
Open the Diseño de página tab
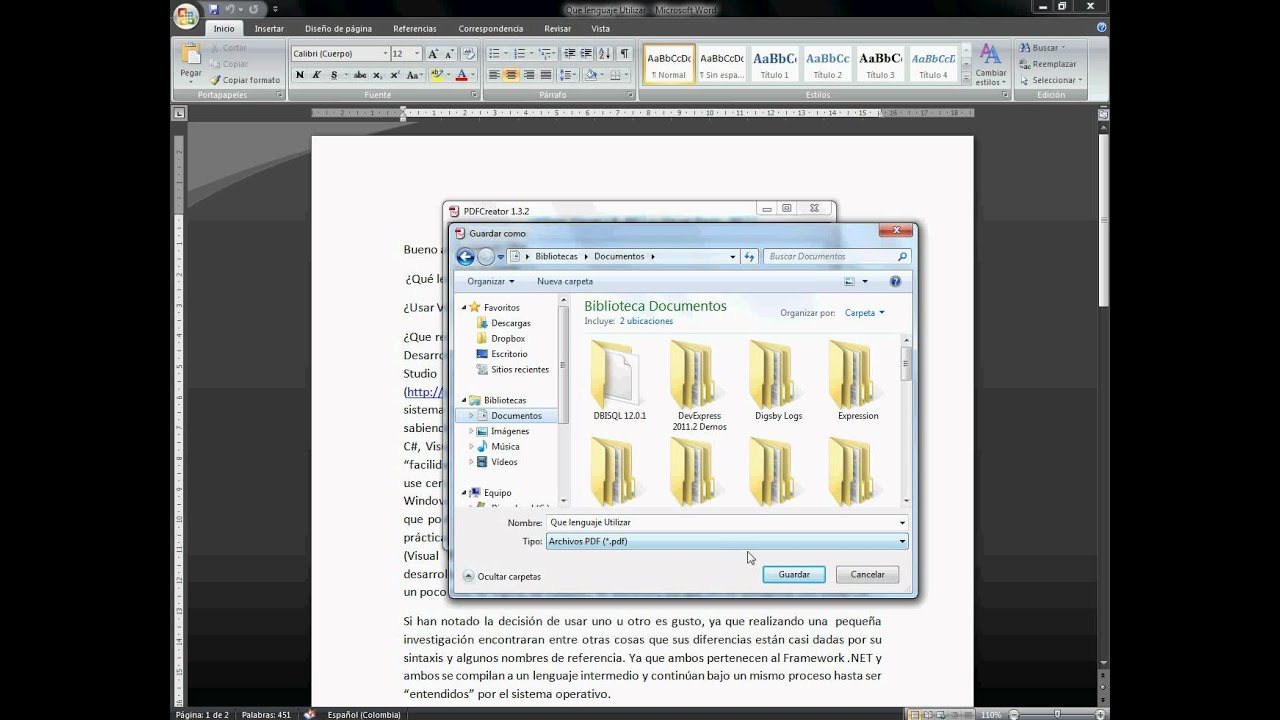[338, 29]
